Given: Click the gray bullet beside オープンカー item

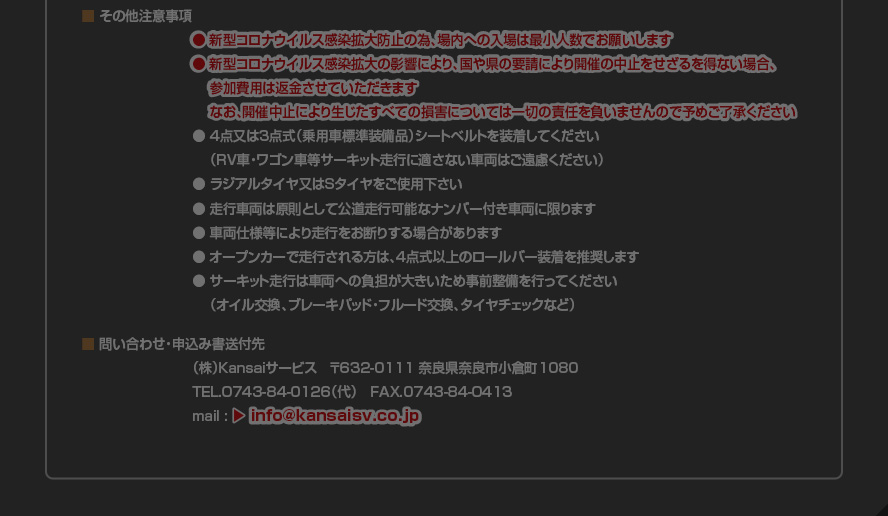Looking at the screenshot, I should pyautogui.click(x=199, y=257).
